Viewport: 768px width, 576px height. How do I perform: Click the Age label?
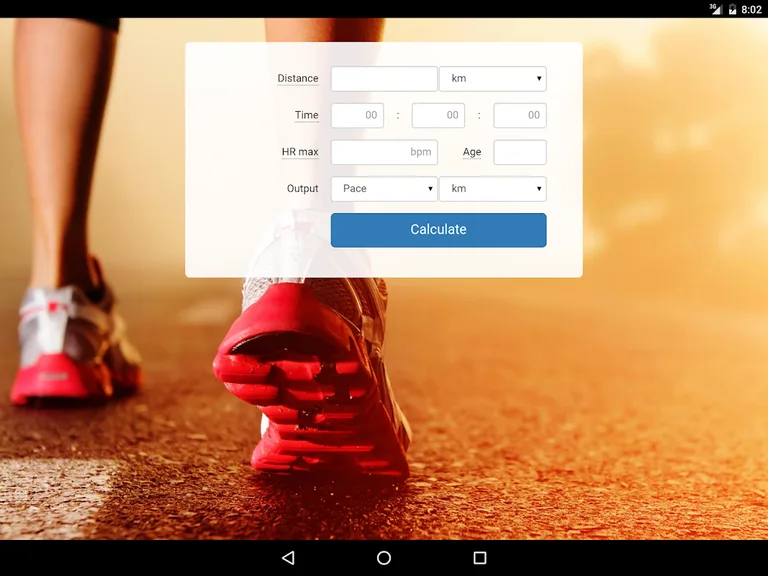pyautogui.click(x=472, y=152)
